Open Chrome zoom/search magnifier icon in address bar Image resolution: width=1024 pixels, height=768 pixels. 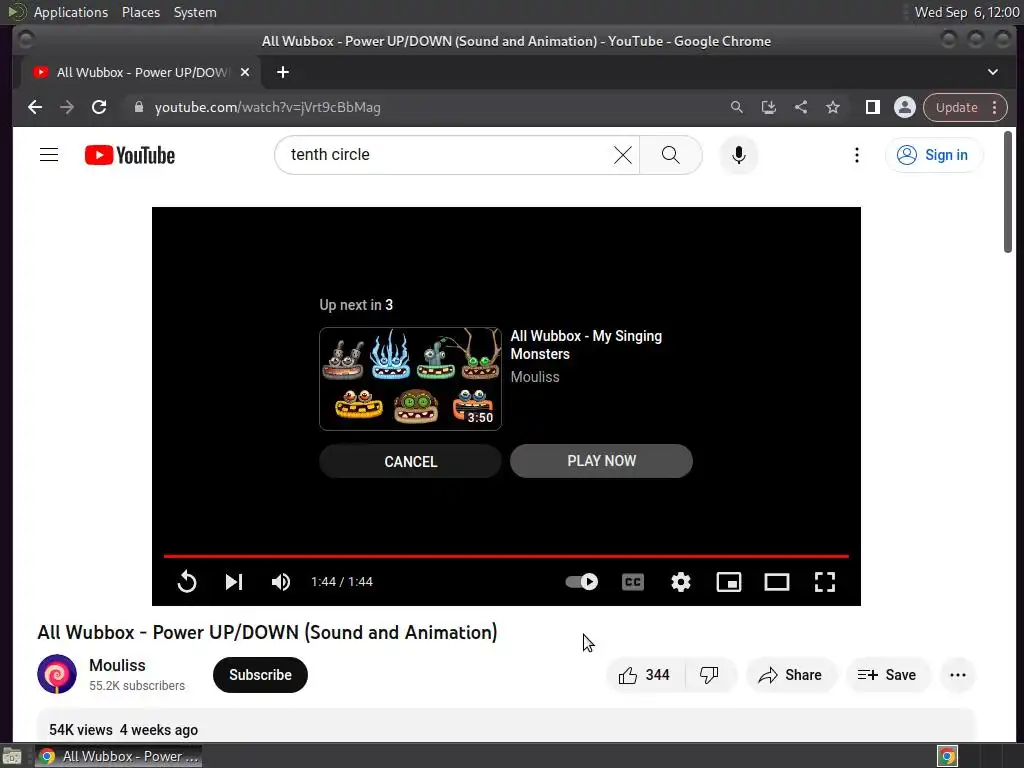737,107
